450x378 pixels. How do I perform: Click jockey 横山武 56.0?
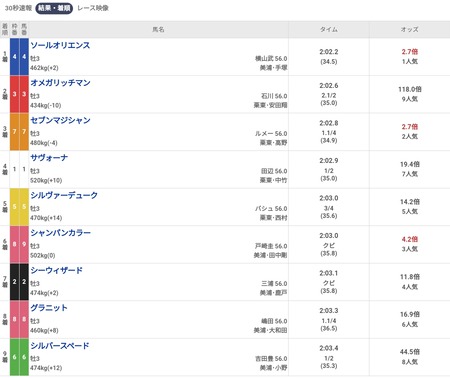(271, 59)
